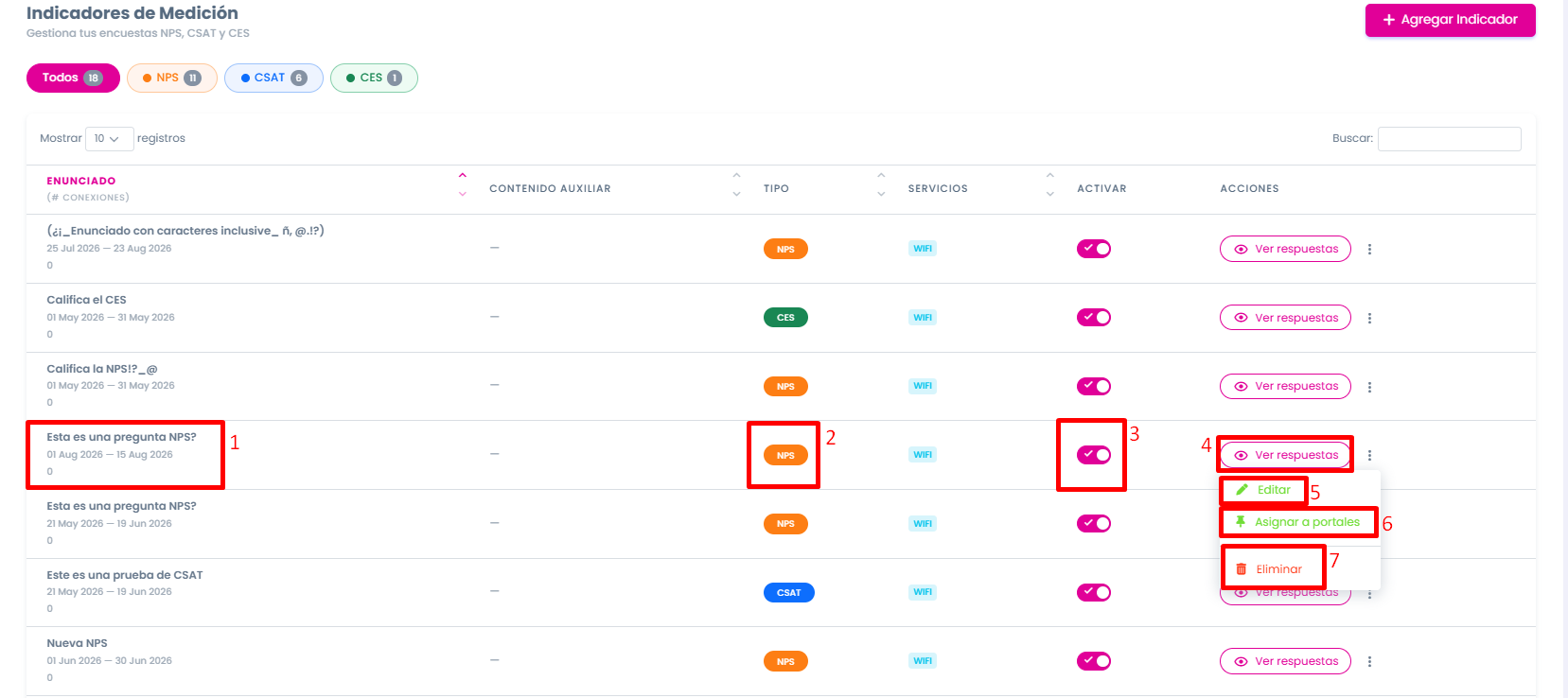
Task: Filter by the NPS tab
Action: (x=172, y=78)
